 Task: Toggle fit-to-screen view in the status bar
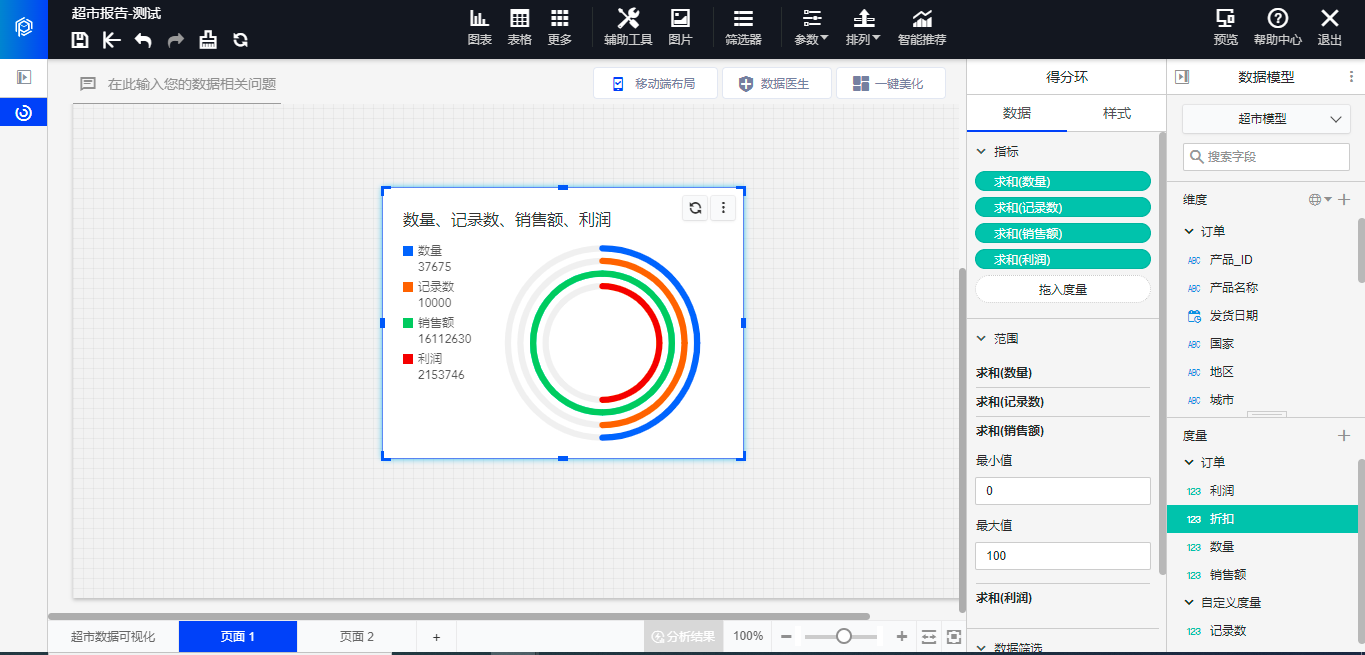coord(954,636)
